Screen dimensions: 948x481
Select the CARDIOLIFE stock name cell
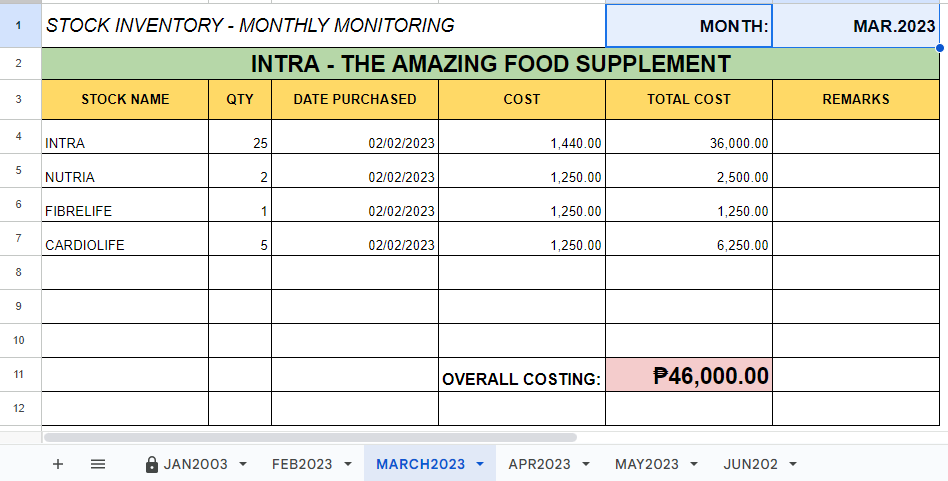tap(125, 238)
